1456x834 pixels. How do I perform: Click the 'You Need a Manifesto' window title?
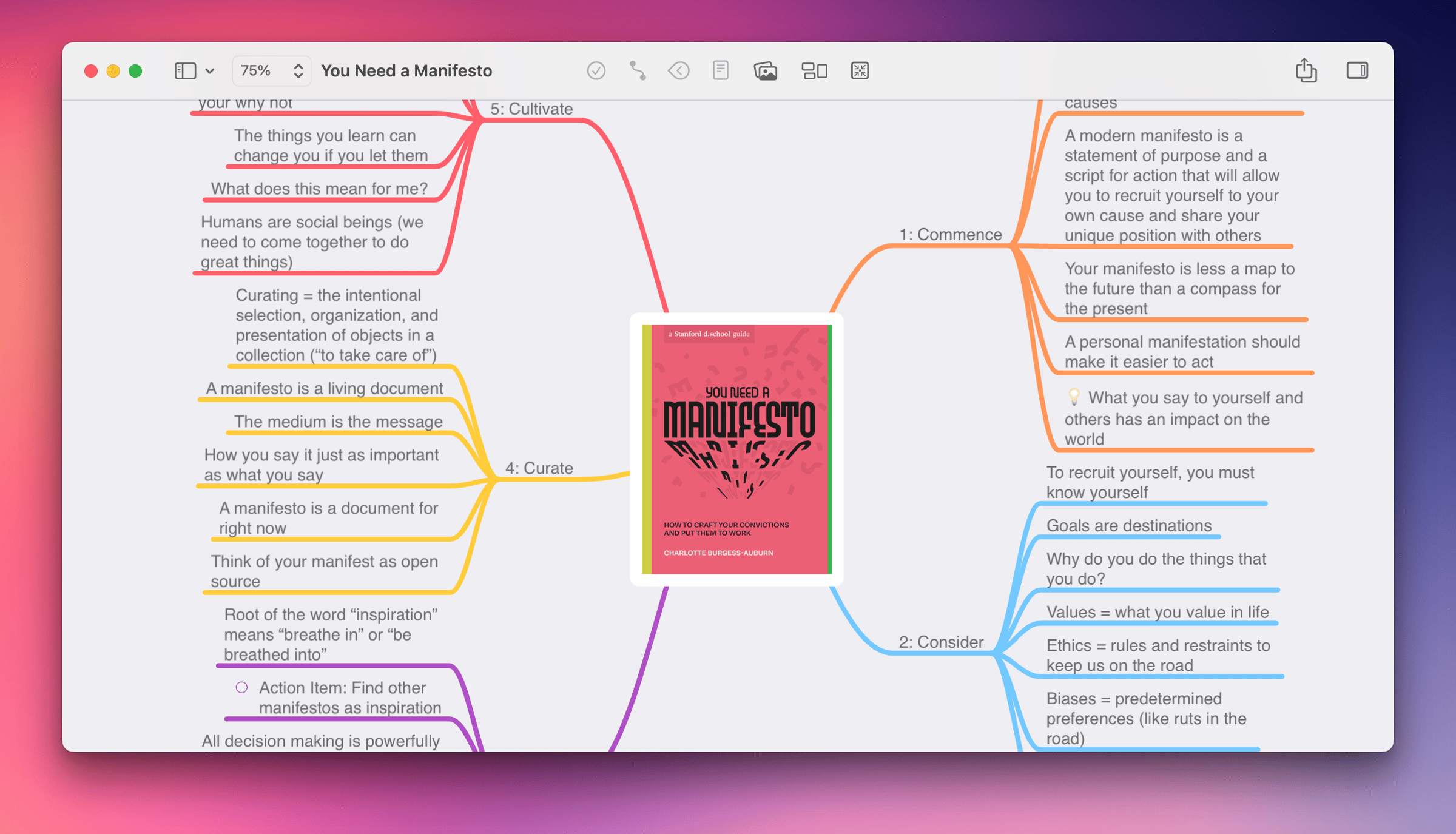click(x=406, y=71)
